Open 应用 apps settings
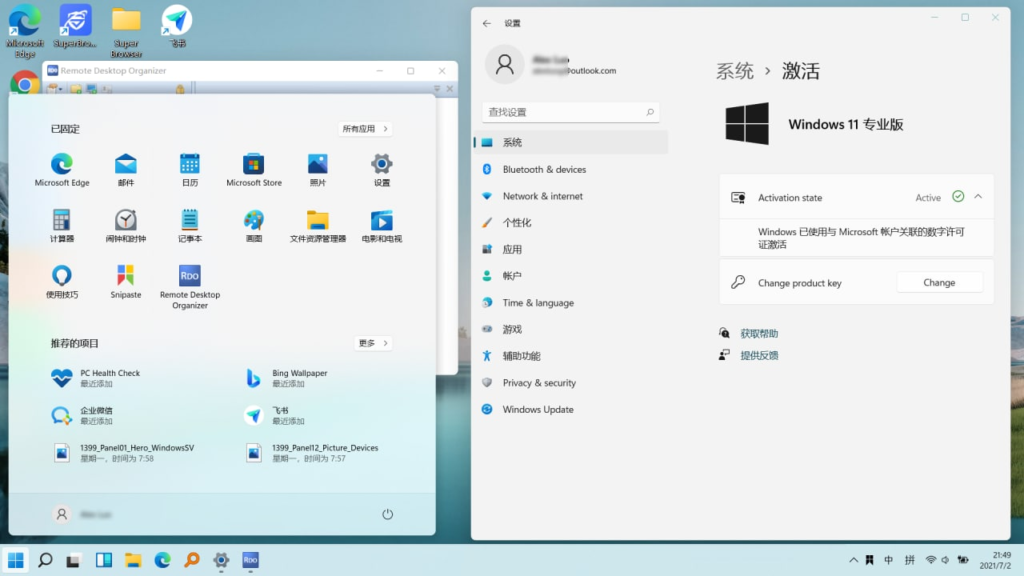The height and width of the screenshot is (576, 1024). [x=571, y=249]
